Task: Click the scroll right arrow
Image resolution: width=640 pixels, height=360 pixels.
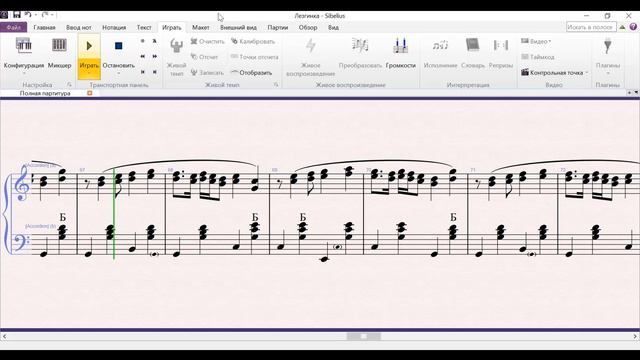Action: (636, 336)
